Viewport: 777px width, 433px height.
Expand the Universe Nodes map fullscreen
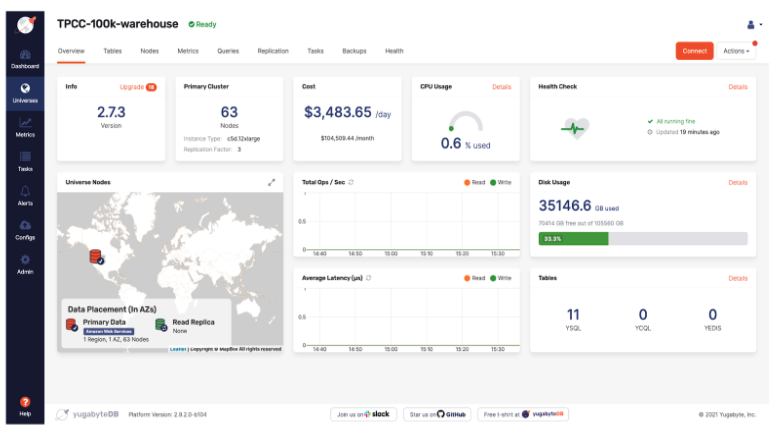pos(271,182)
